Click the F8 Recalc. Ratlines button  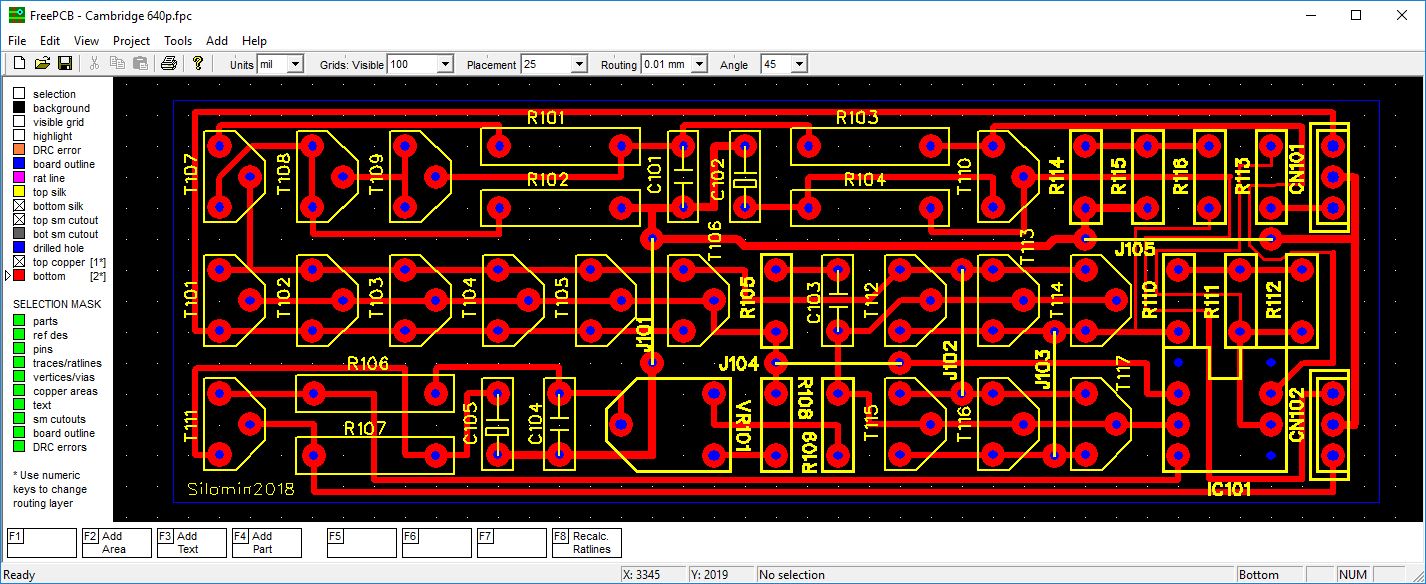tap(586, 542)
